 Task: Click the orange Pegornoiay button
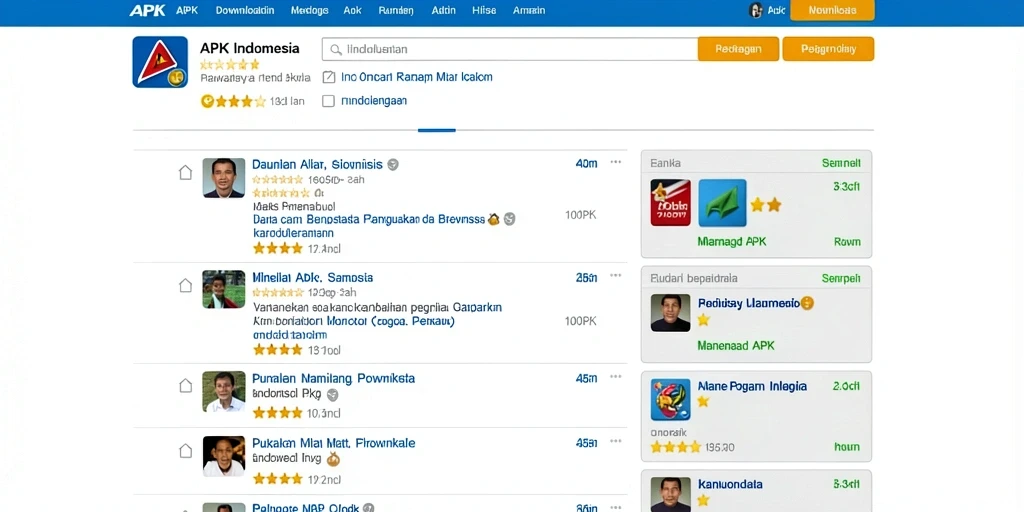coord(828,49)
